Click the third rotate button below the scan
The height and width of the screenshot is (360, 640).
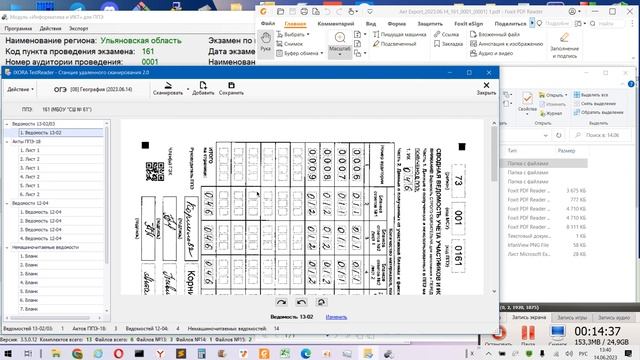tap(321, 302)
